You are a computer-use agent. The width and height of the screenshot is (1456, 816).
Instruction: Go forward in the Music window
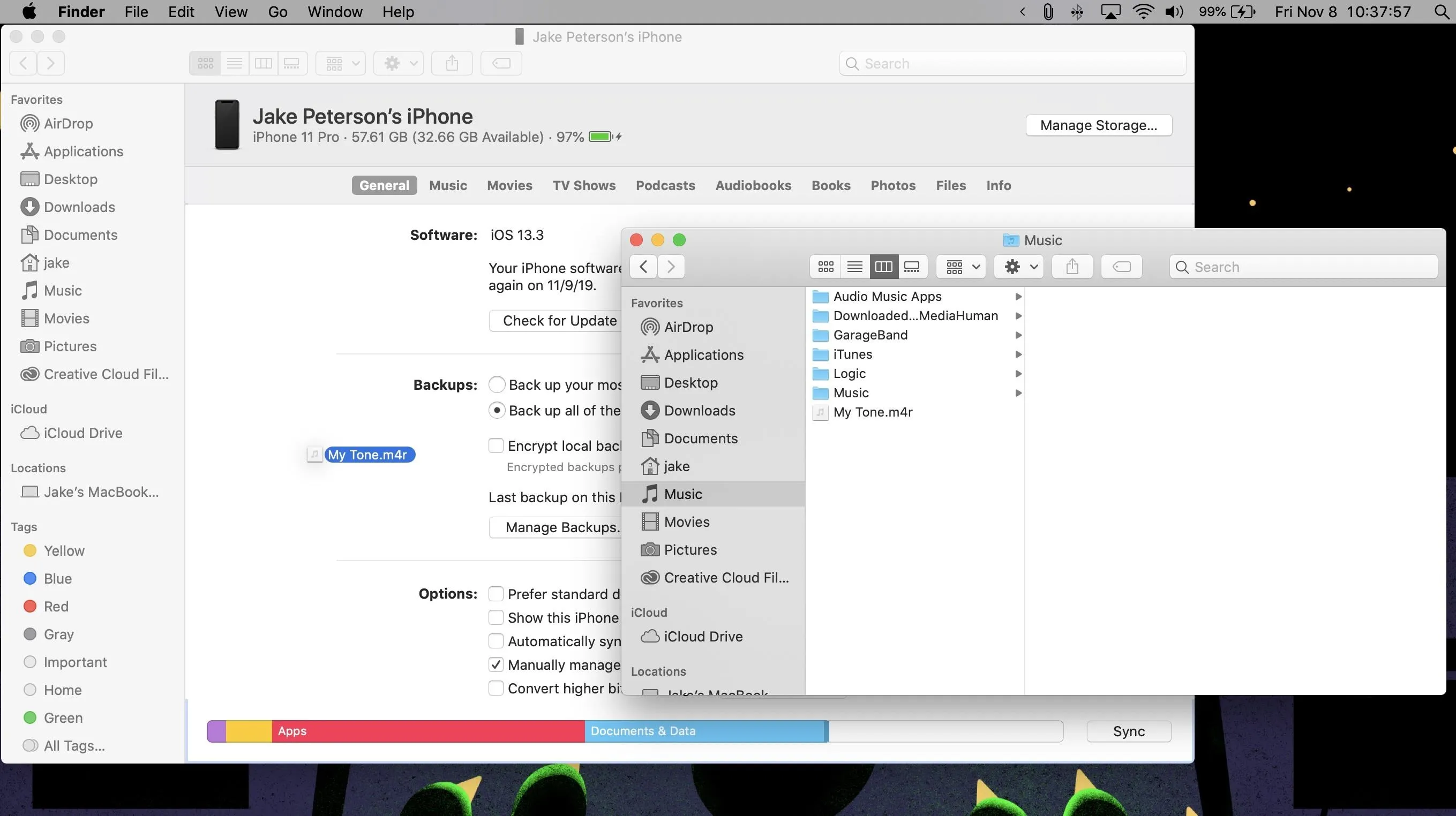(671, 267)
